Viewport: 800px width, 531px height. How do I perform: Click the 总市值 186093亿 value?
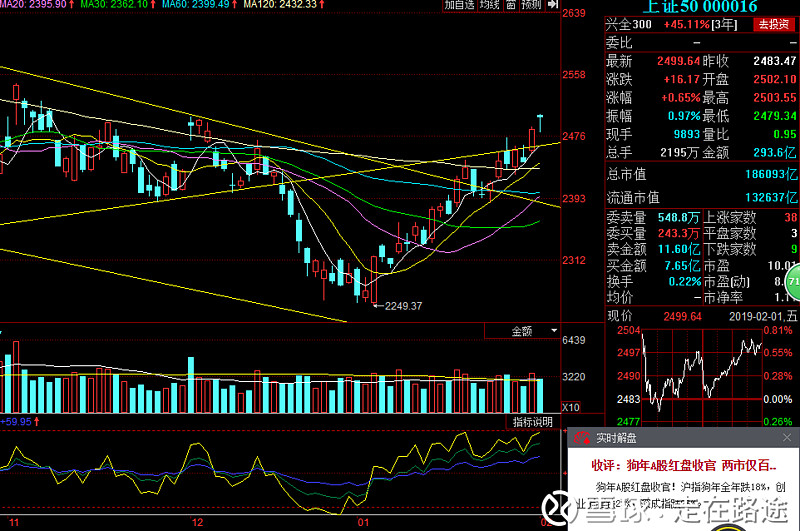click(771, 174)
